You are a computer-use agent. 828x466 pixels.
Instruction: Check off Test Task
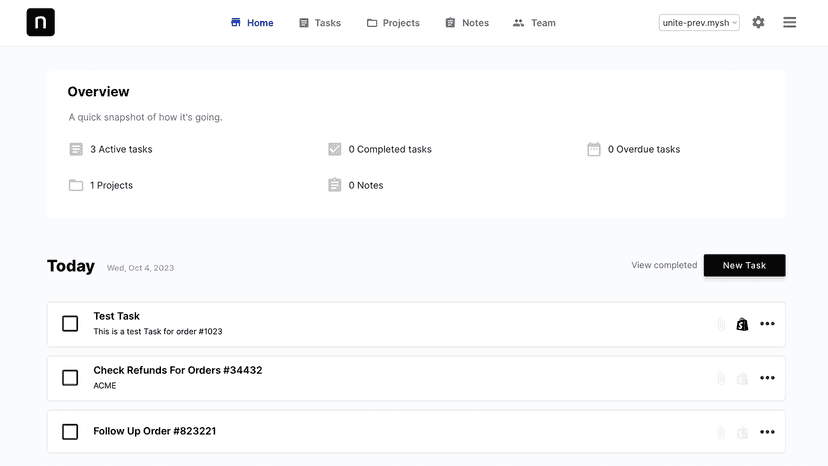pyautogui.click(x=70, y=323)
